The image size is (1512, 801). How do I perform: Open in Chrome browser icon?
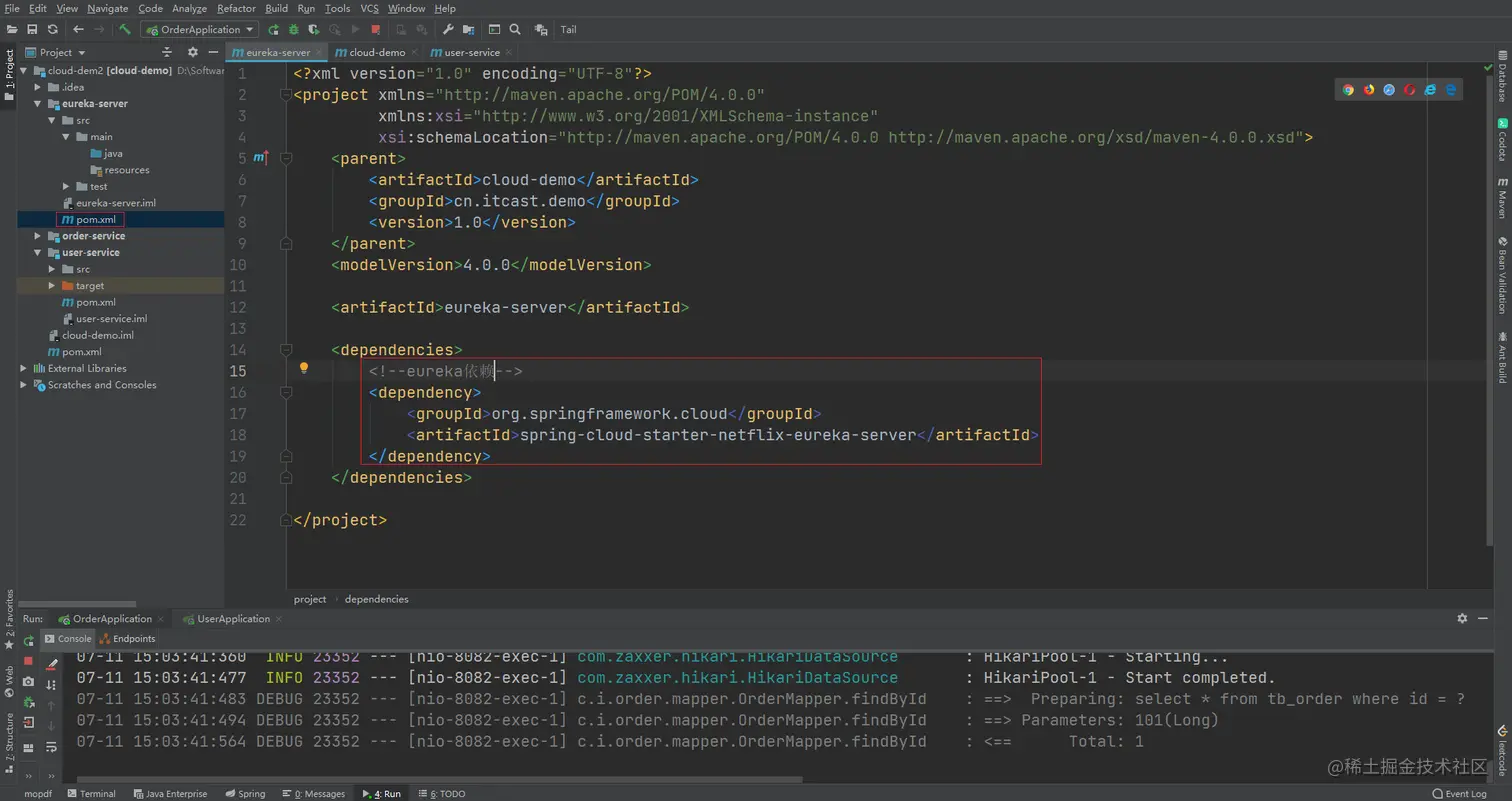coord(1348,90)
